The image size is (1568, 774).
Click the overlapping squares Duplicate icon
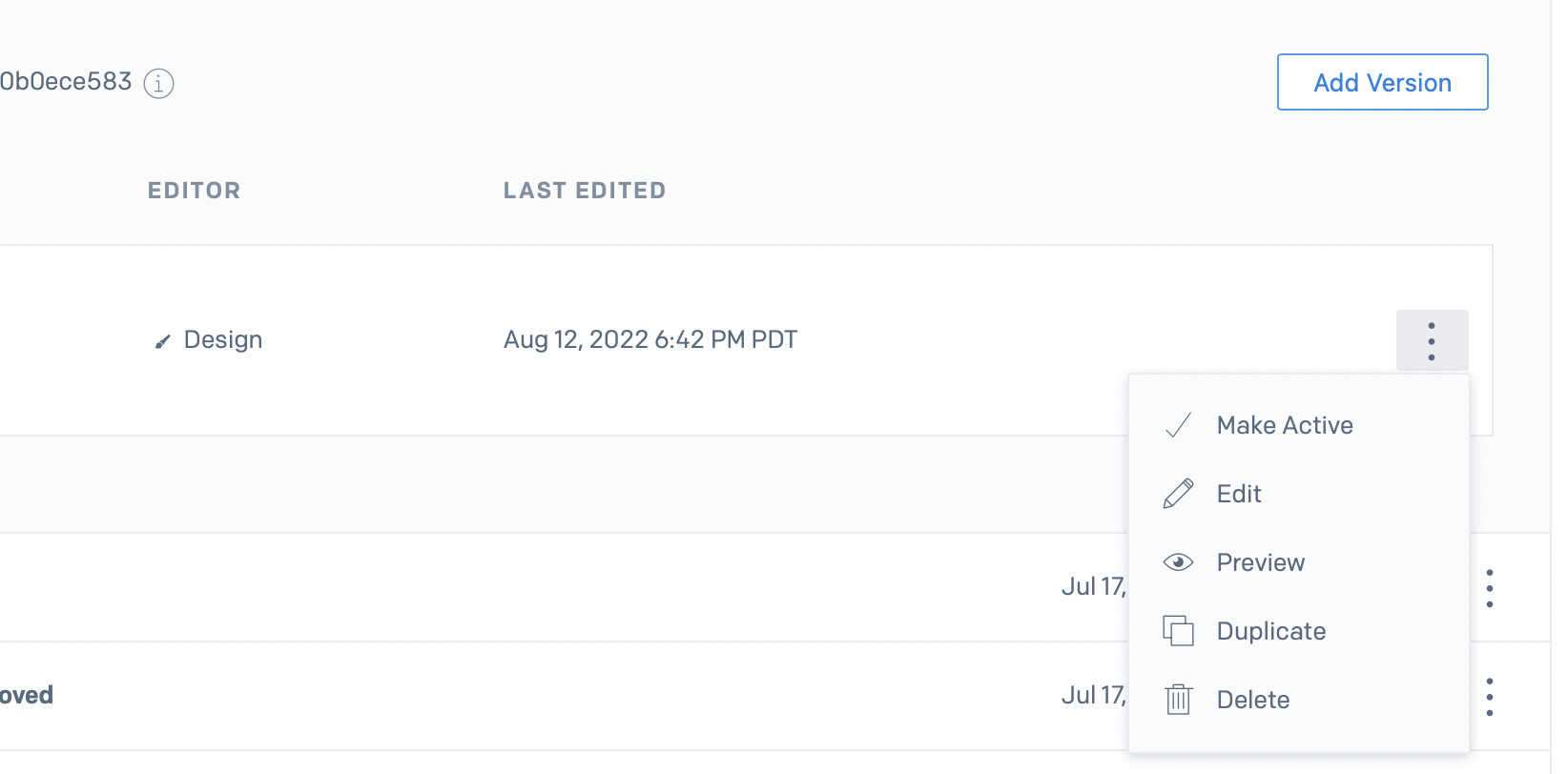1179,631
